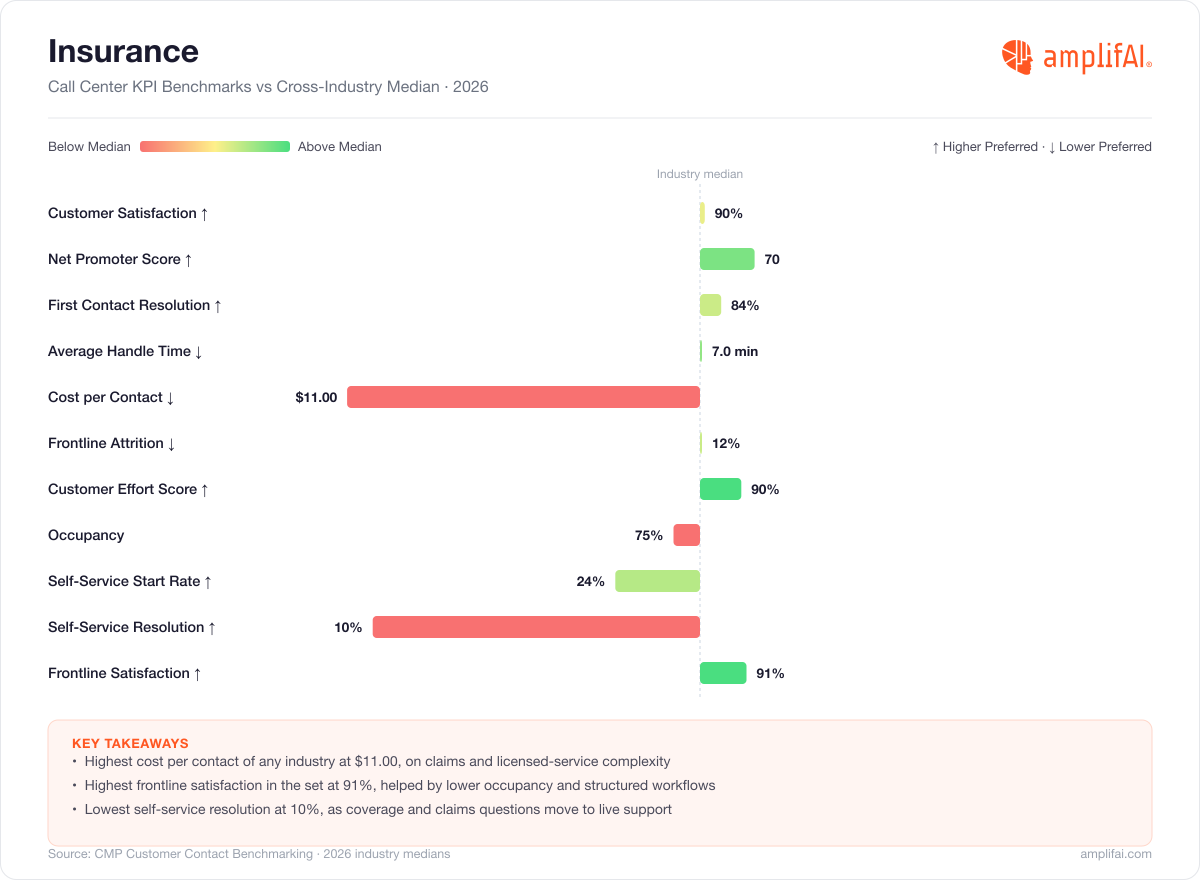Click the red Self-Service Resolution bar
Screen dimensions: 1200x880
pos(536,627)
